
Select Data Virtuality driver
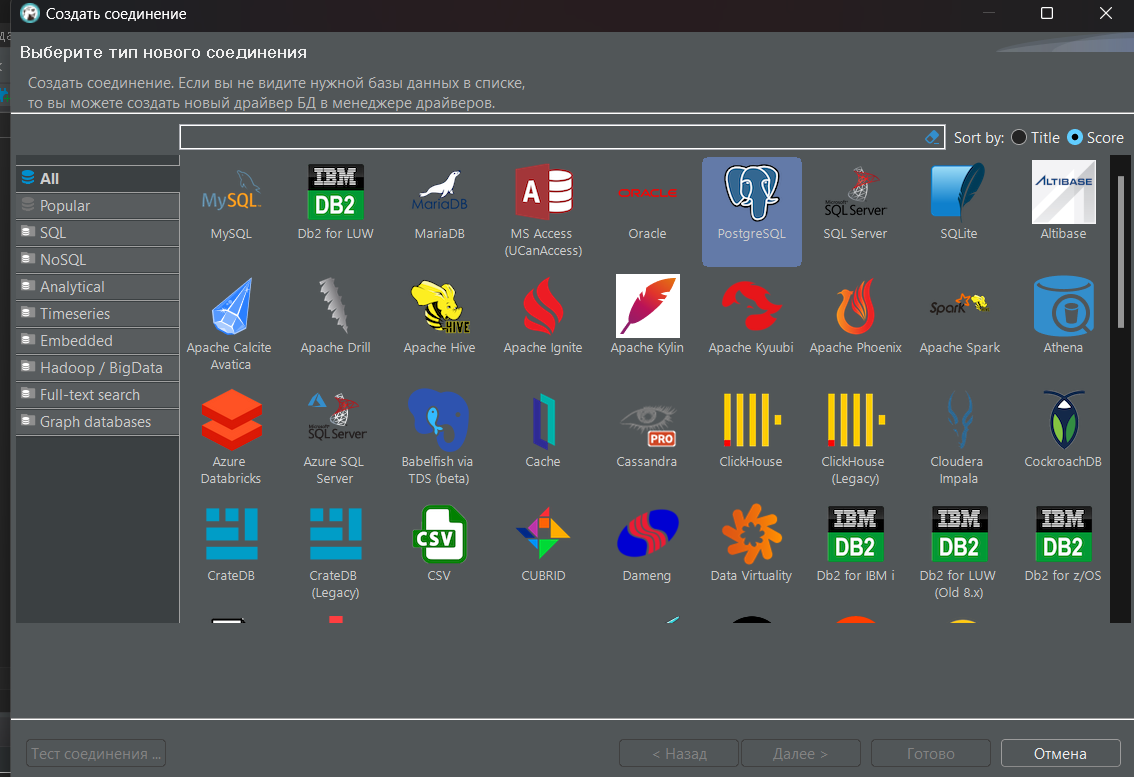(x=751, y=544)
